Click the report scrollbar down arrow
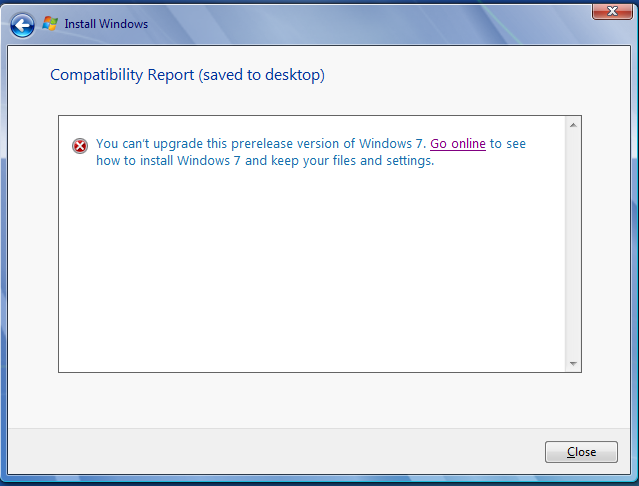The width and height of the screenshot is (639, 486). coord(573,363)
